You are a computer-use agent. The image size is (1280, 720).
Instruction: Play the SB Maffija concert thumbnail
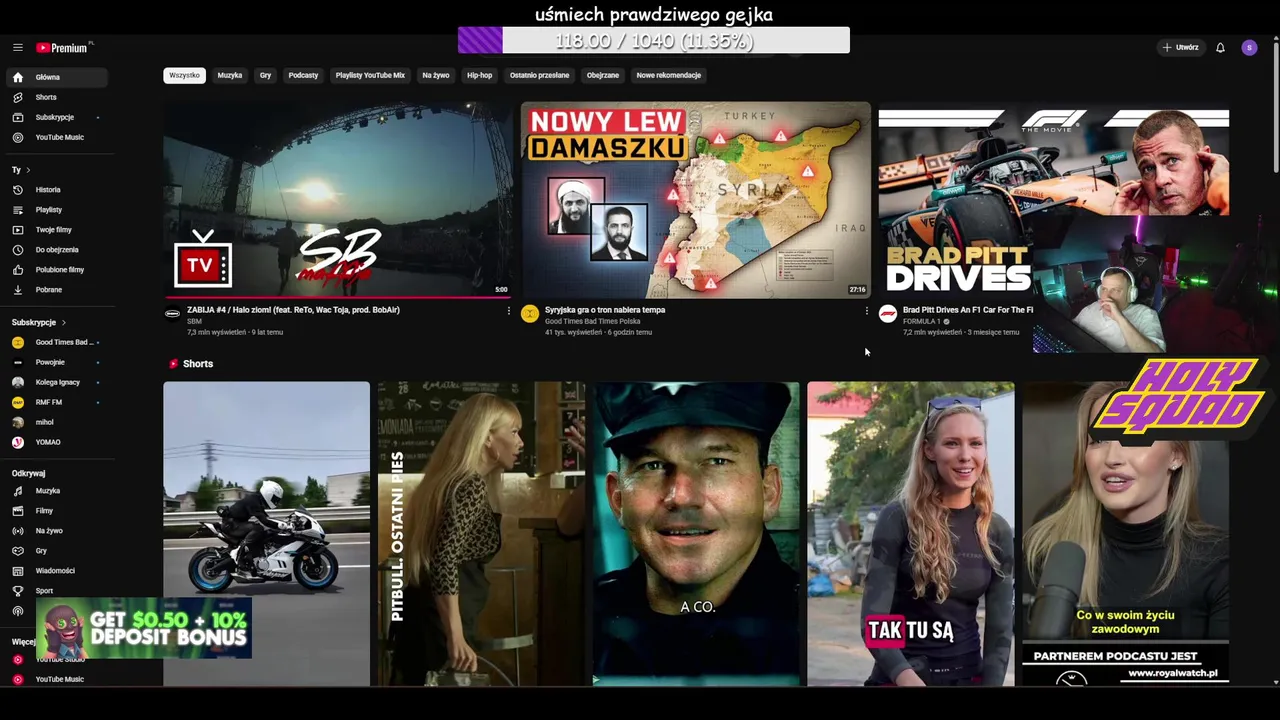click(338, 199)
